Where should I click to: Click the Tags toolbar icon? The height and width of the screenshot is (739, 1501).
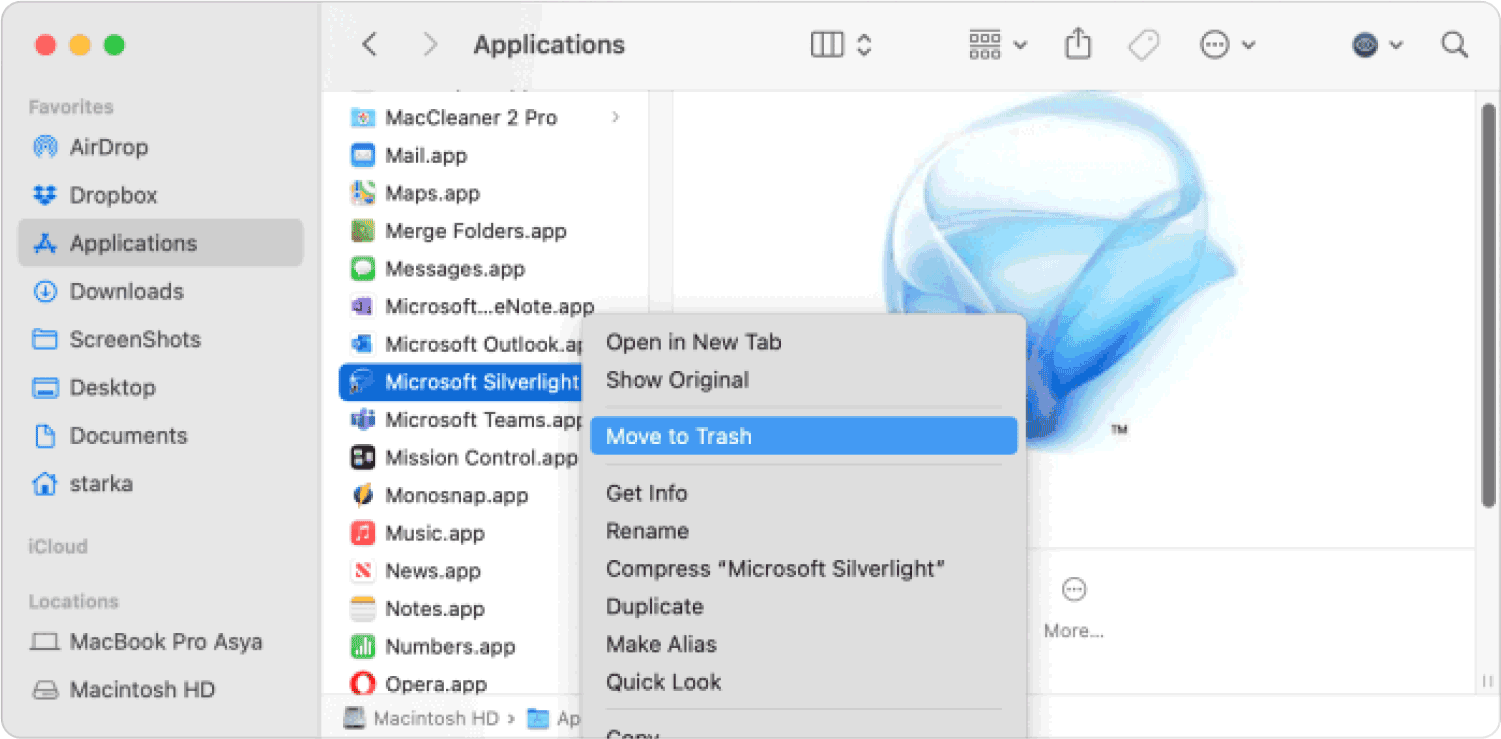click(x=1143, y=45)
